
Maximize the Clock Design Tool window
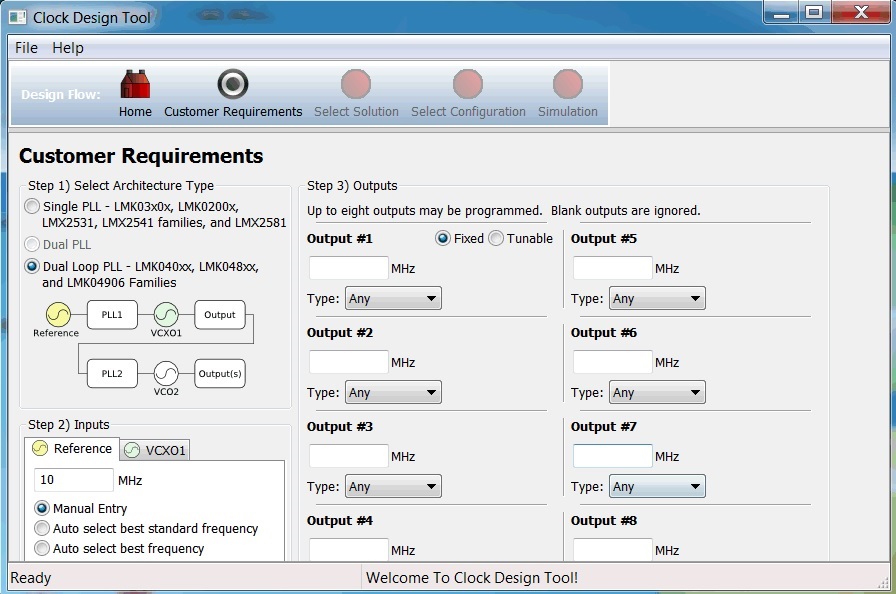(x=814, y=12)
